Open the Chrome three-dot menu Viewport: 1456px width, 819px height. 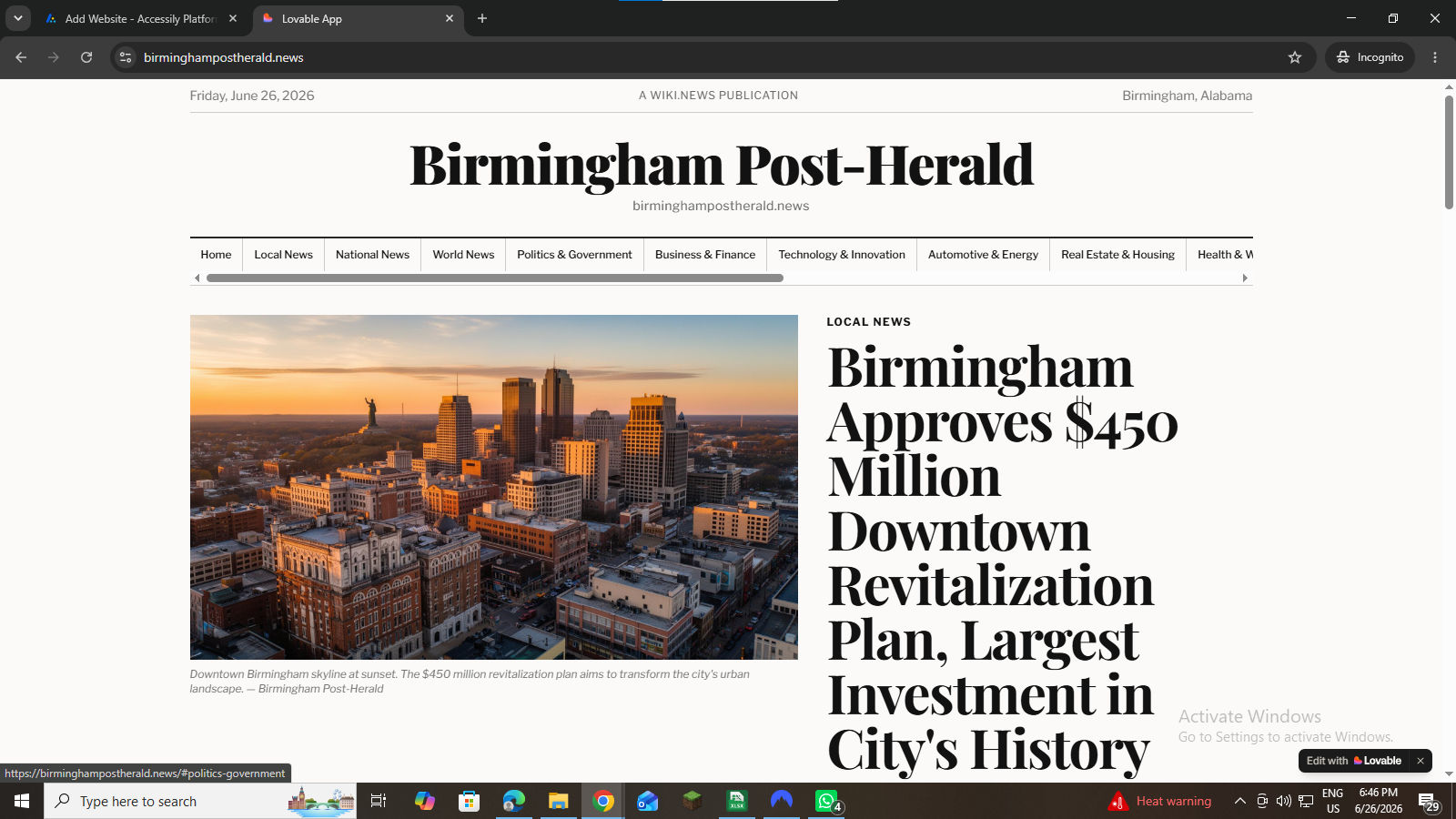pyautogui.click(x=1435, y=57)
